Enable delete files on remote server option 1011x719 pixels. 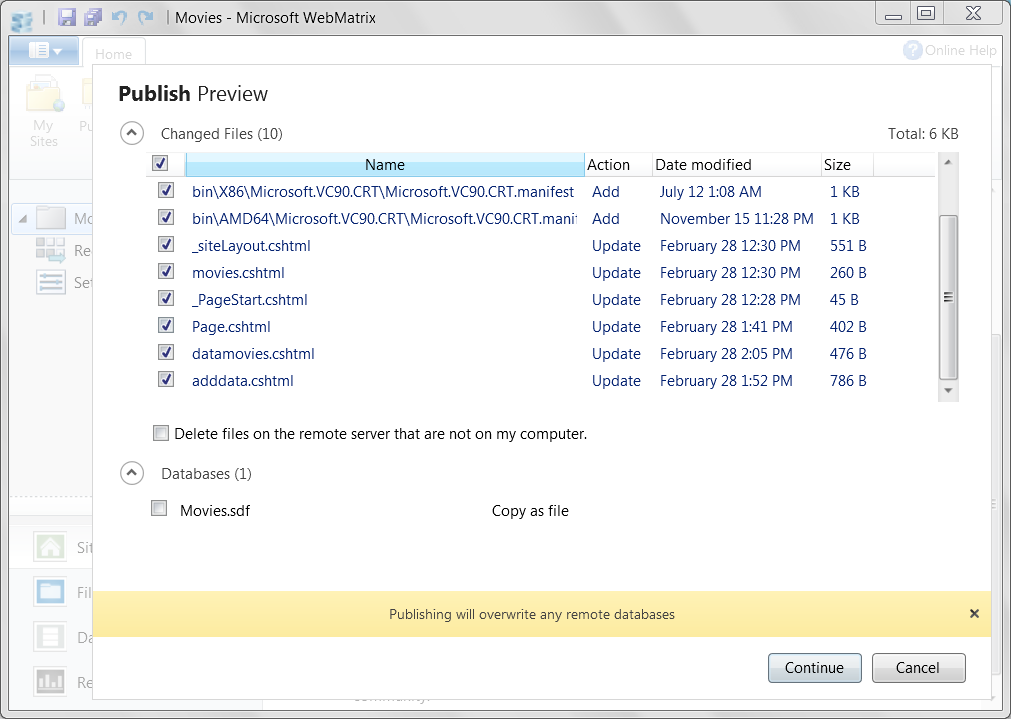[x=161, y=433]
